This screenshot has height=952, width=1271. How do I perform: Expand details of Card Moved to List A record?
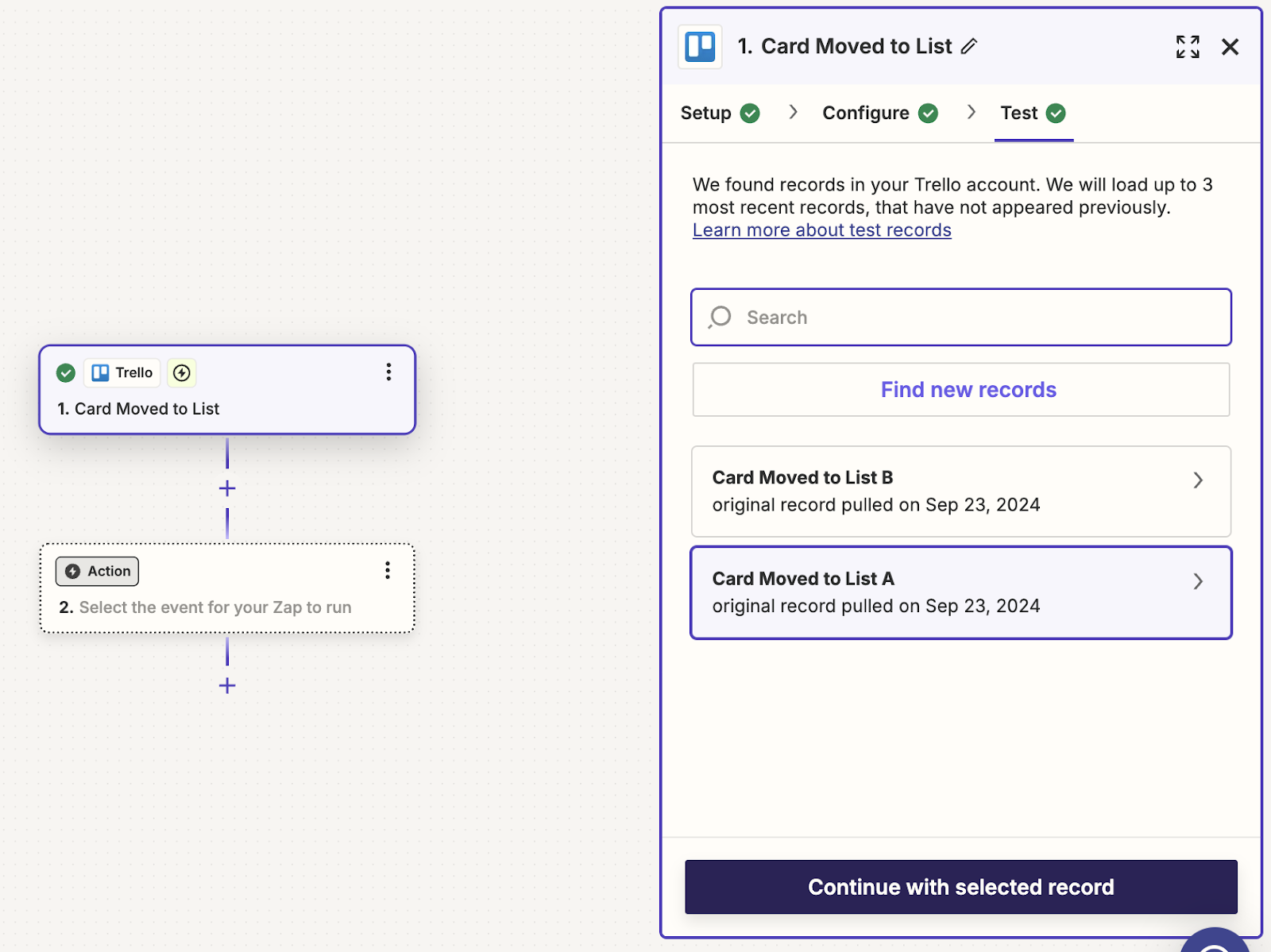[1198, 582]
